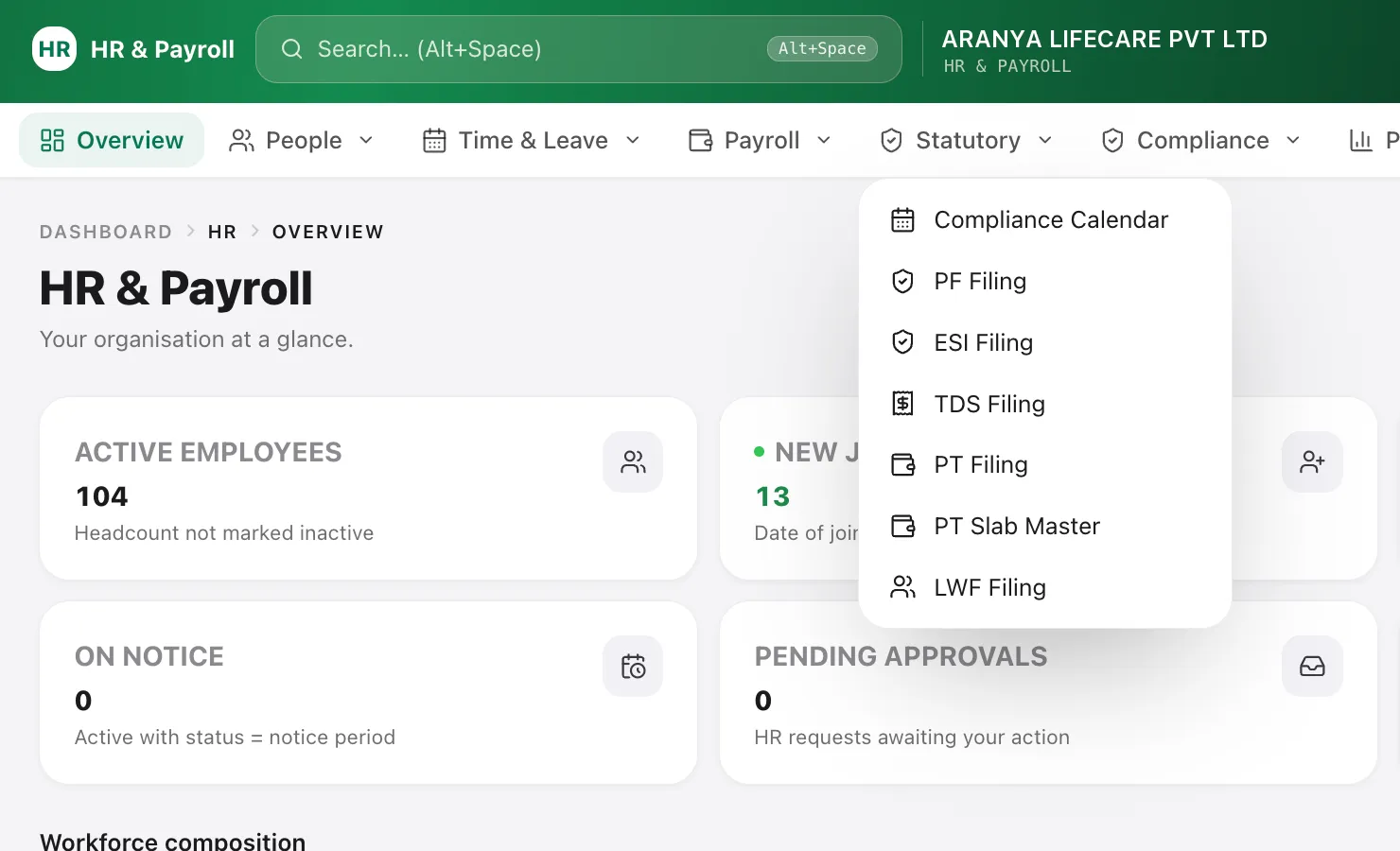
Task: Choose LWF Filing
Action: tap(1044, 587)
